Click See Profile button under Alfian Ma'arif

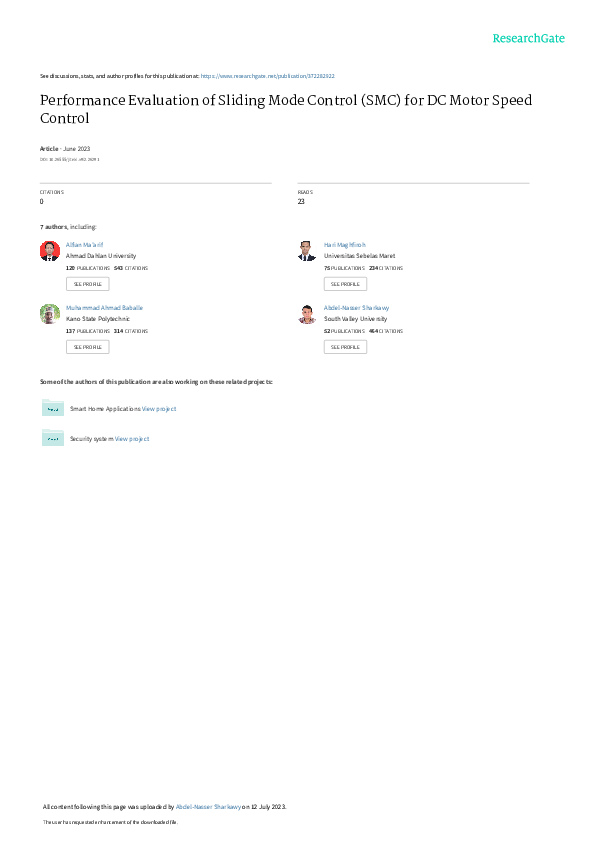tap(87, 284)
